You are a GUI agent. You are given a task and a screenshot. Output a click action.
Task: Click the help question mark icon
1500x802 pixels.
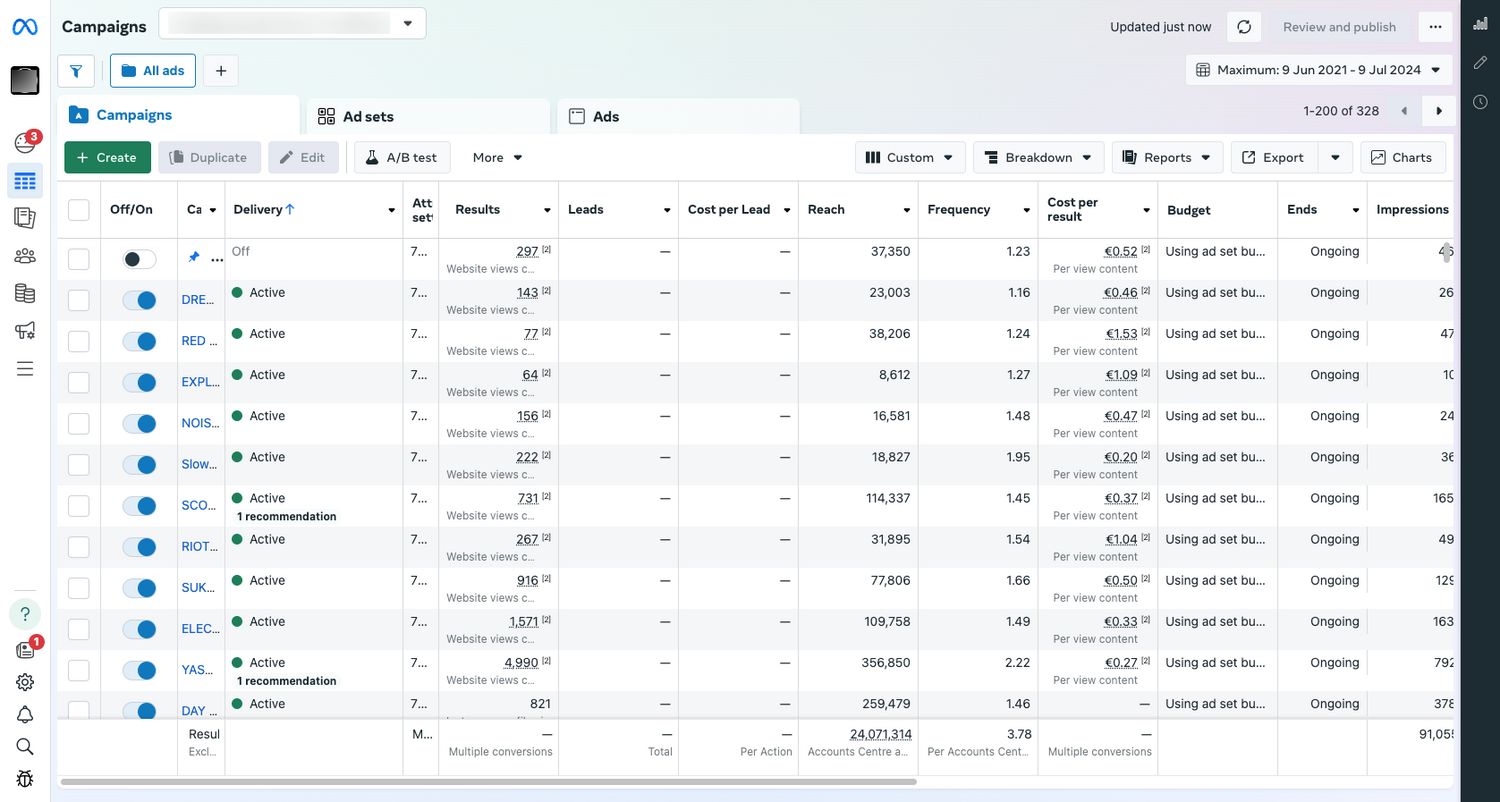click(25, 614)
